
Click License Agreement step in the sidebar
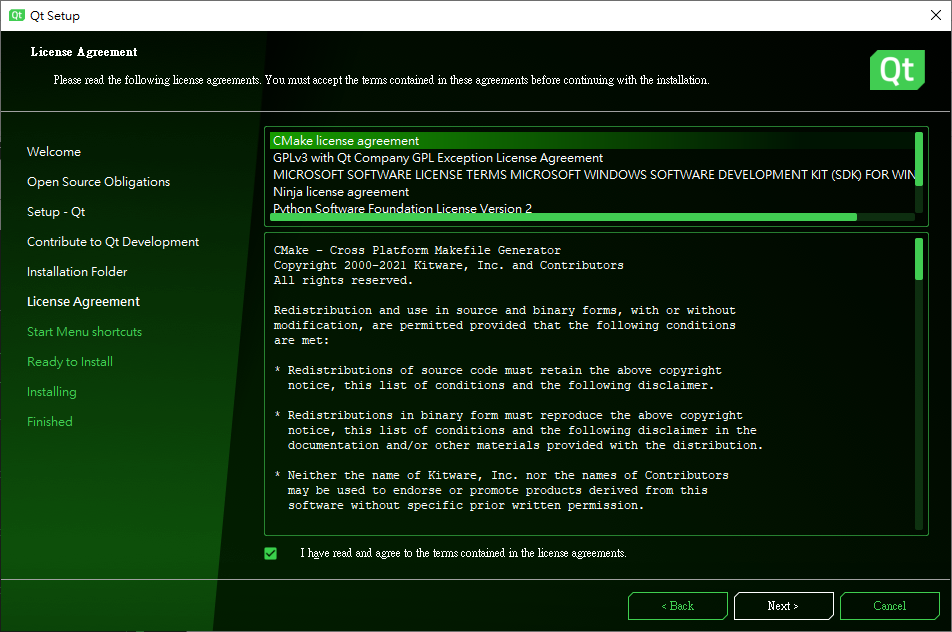pos(83,302)
